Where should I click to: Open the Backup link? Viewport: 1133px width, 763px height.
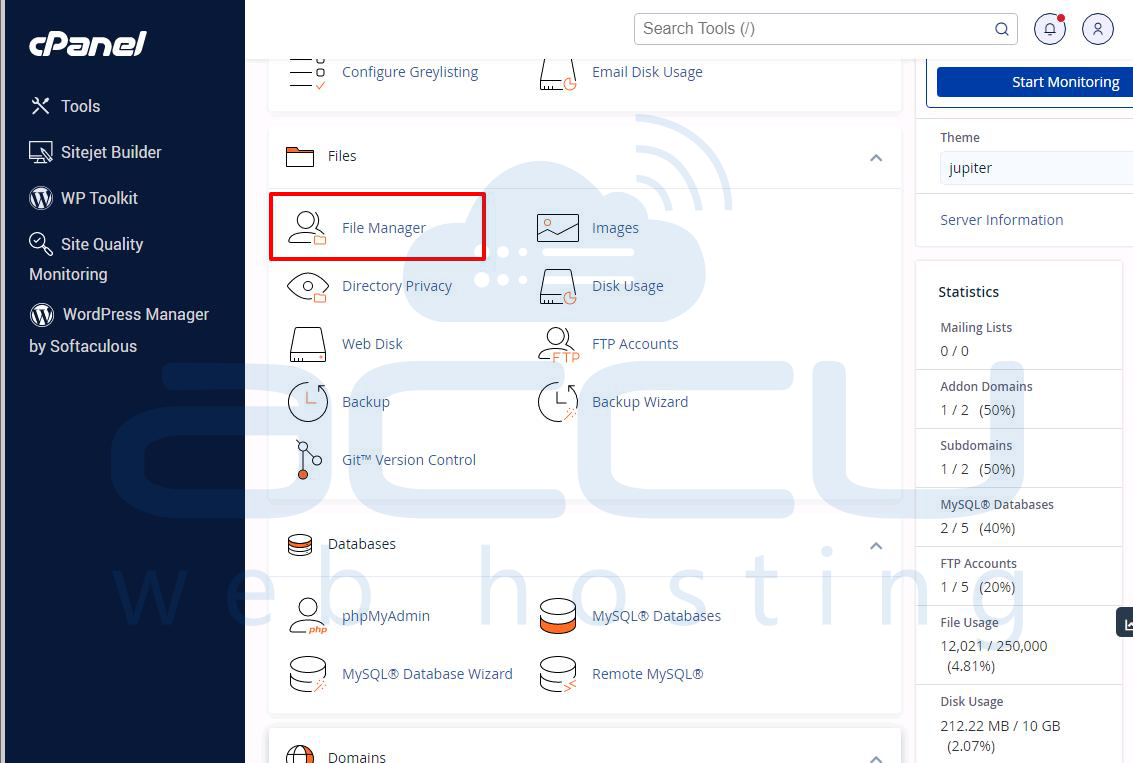tap(366, 402)
